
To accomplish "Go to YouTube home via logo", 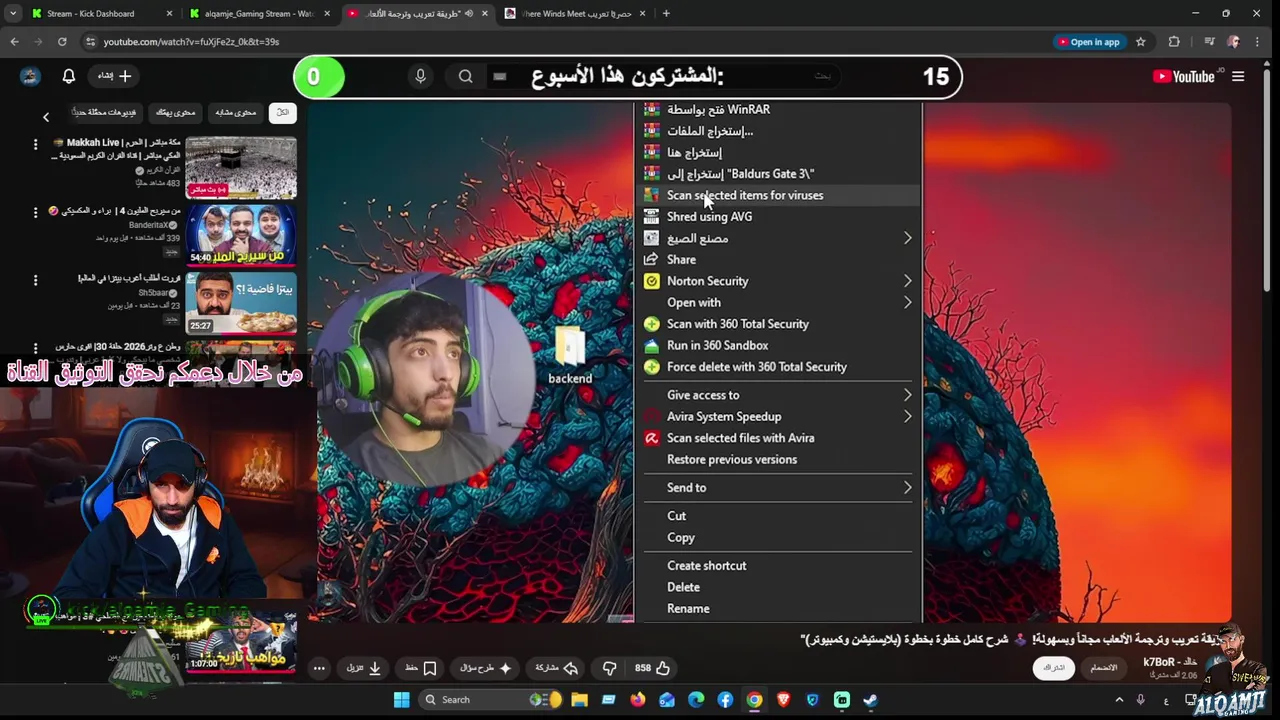I will (1183, 76).
